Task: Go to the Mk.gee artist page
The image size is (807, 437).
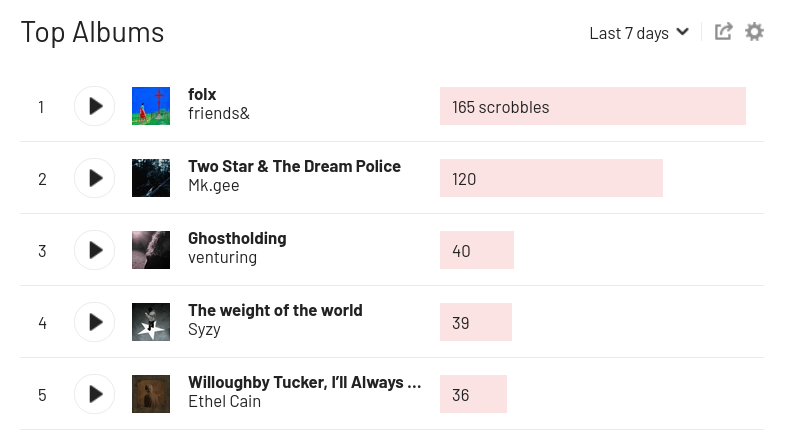Action: tap(213, 186)
